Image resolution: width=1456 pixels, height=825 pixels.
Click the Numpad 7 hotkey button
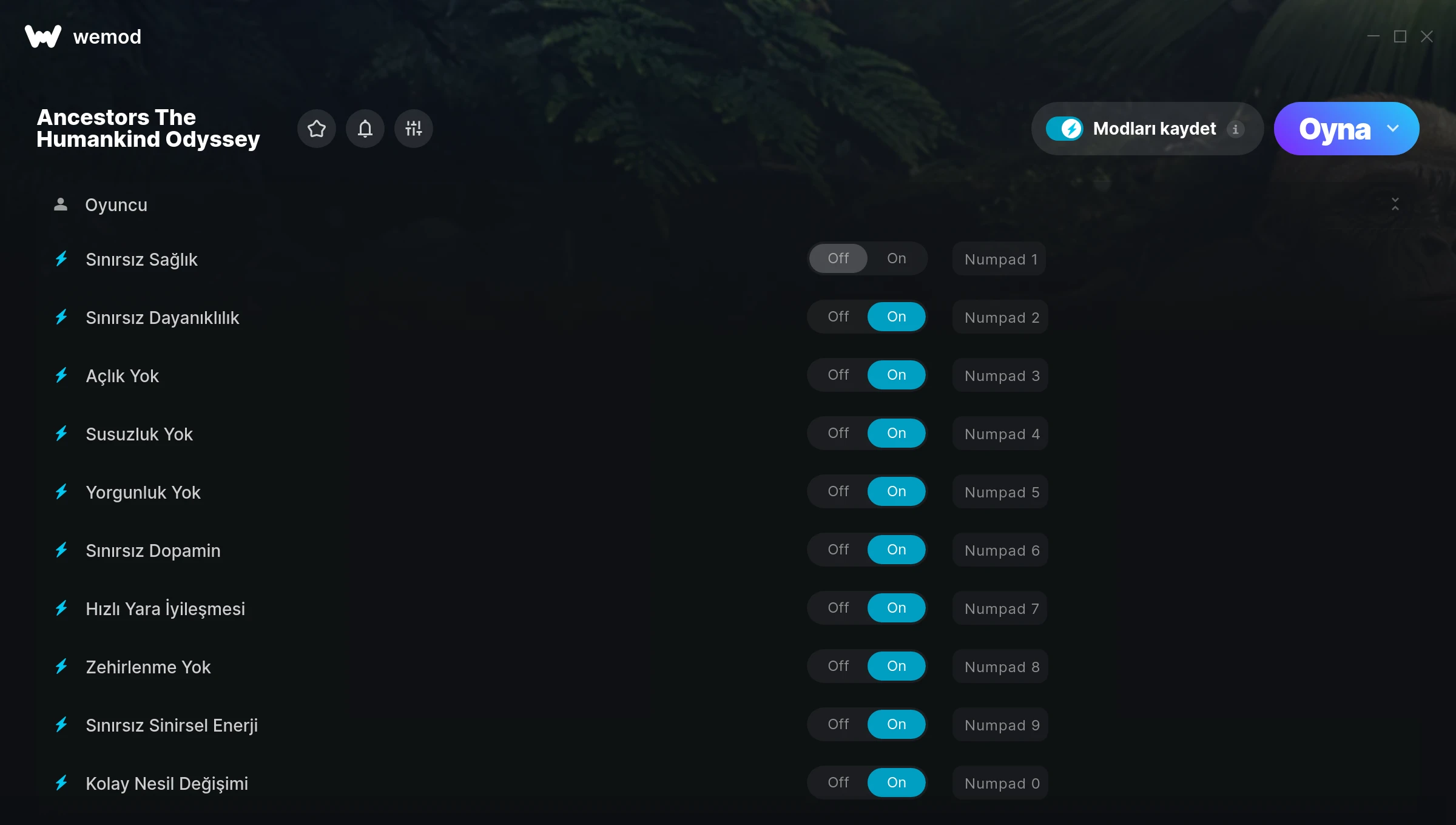coord(1001,608)
